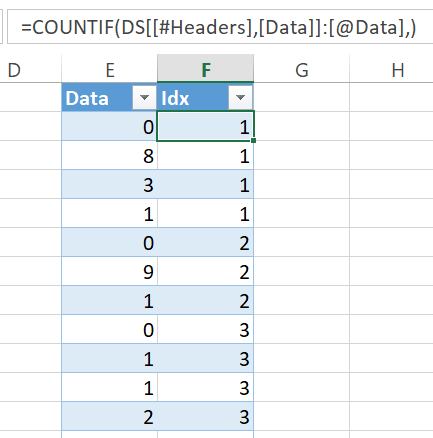433x438 pixels.
Task: Open the Data column filter dropdown
Action: point(144,98)
